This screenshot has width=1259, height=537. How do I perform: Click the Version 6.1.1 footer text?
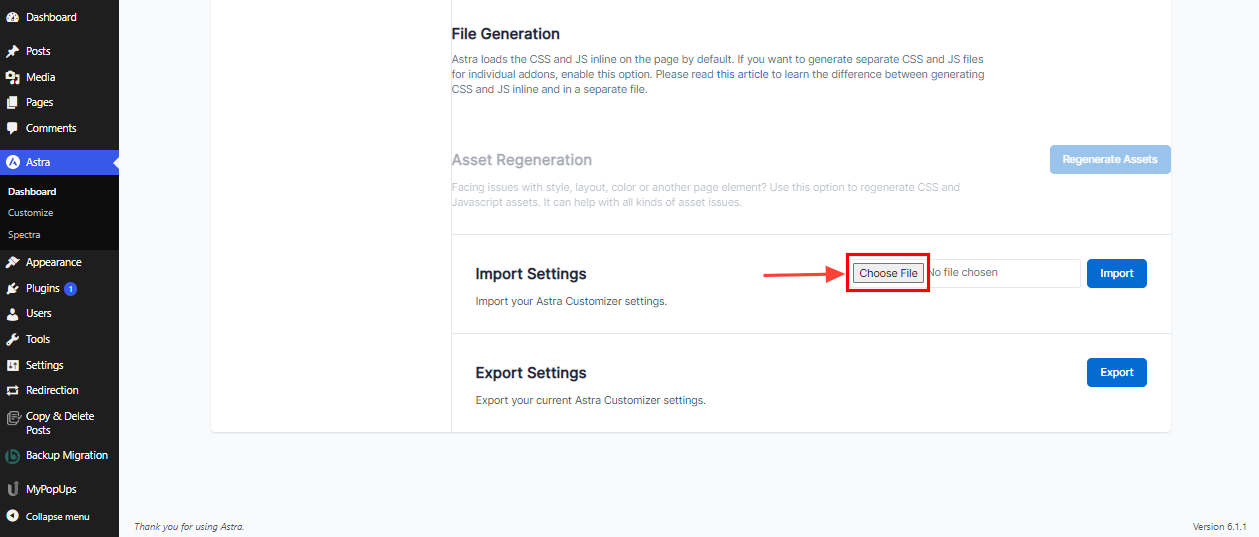click(x=1222, y=526)
